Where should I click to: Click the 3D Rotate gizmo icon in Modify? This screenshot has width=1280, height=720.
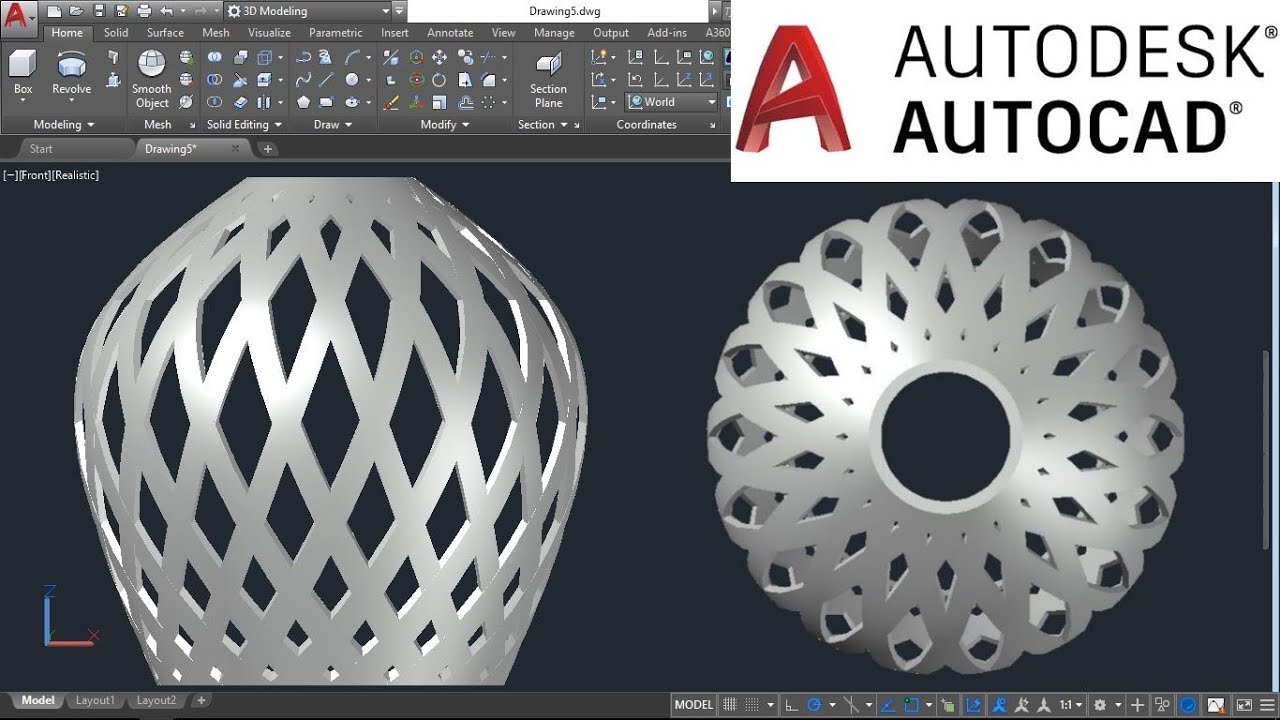coord(417,80)
